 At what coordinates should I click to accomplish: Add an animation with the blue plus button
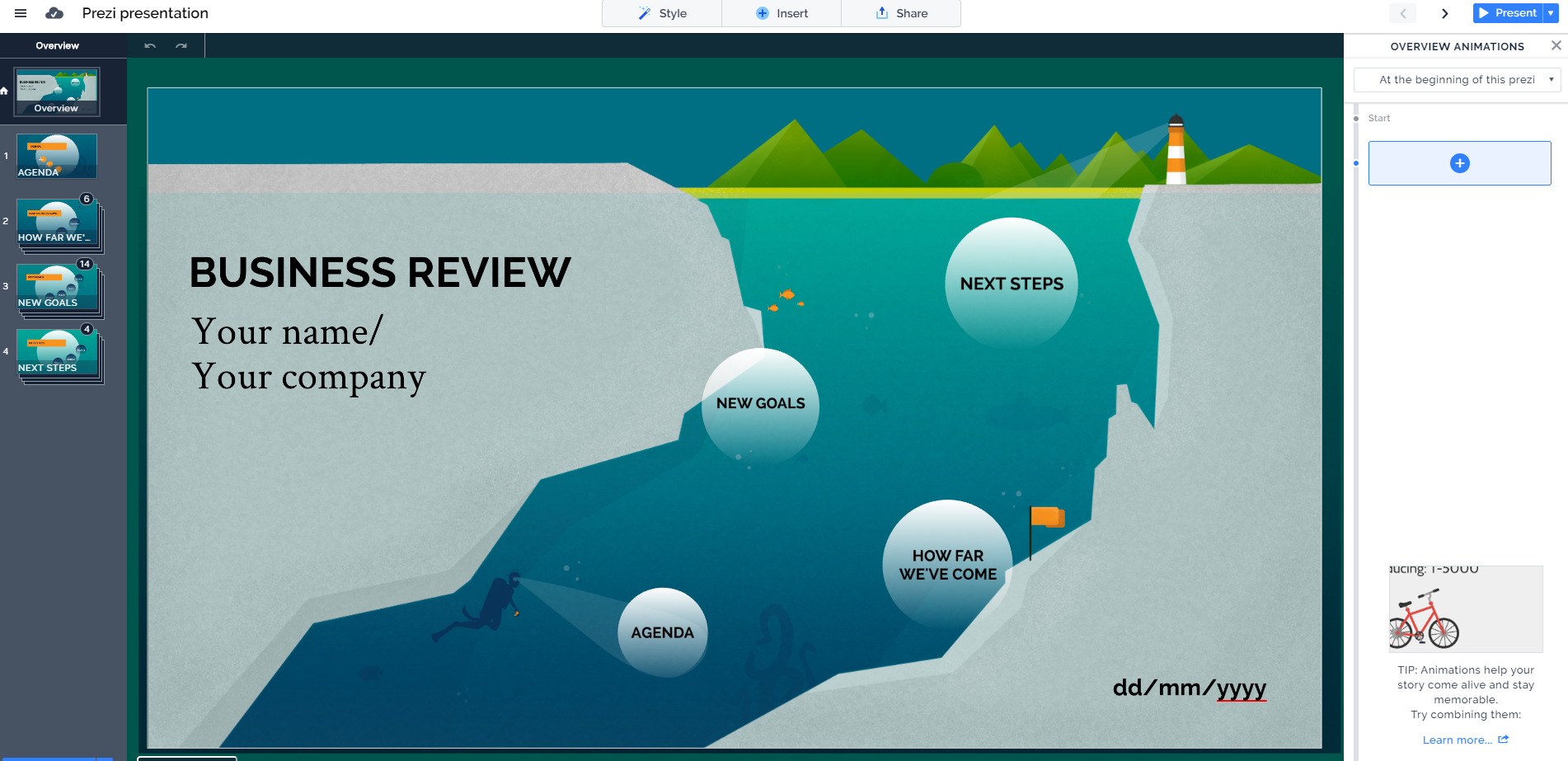point(1459,162)
